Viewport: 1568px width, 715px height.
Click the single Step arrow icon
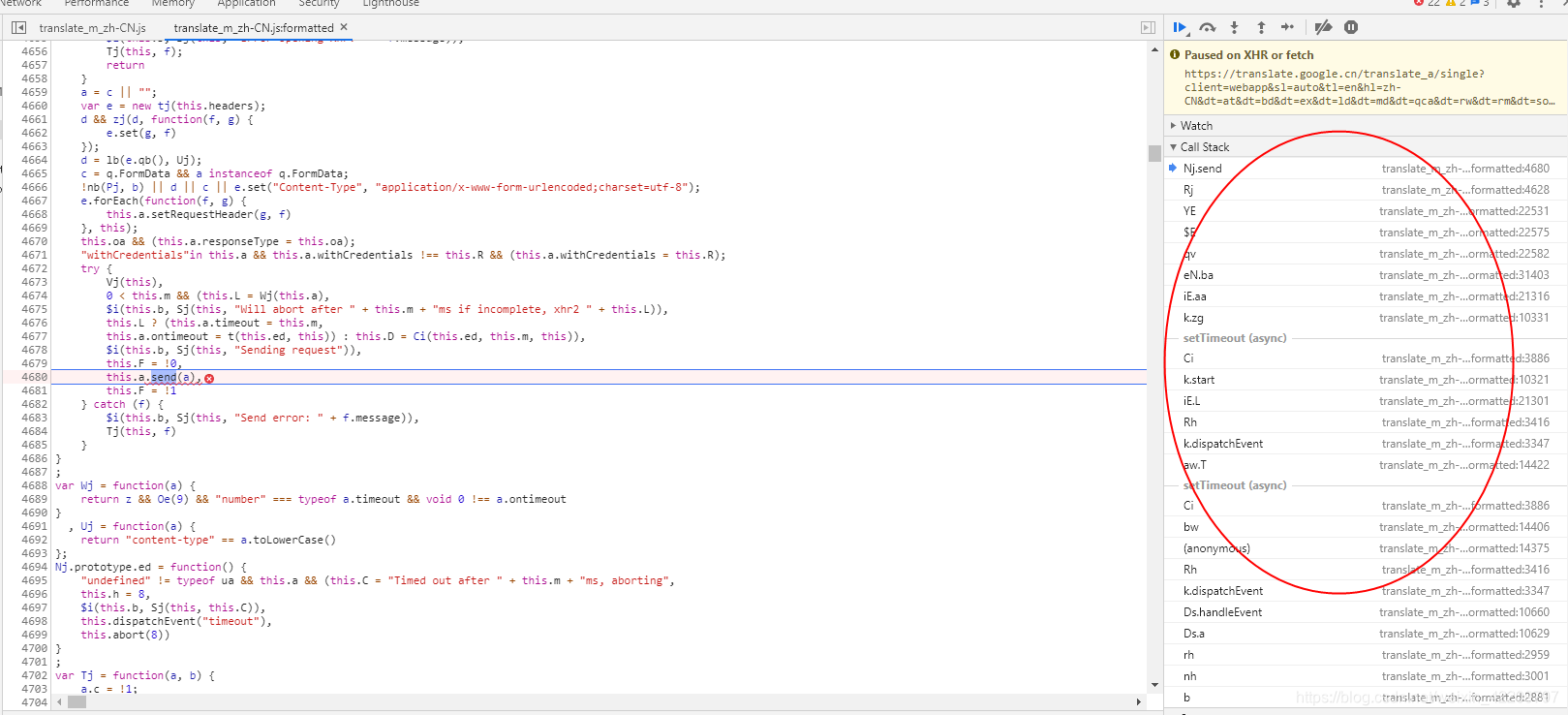point(1287,28)
